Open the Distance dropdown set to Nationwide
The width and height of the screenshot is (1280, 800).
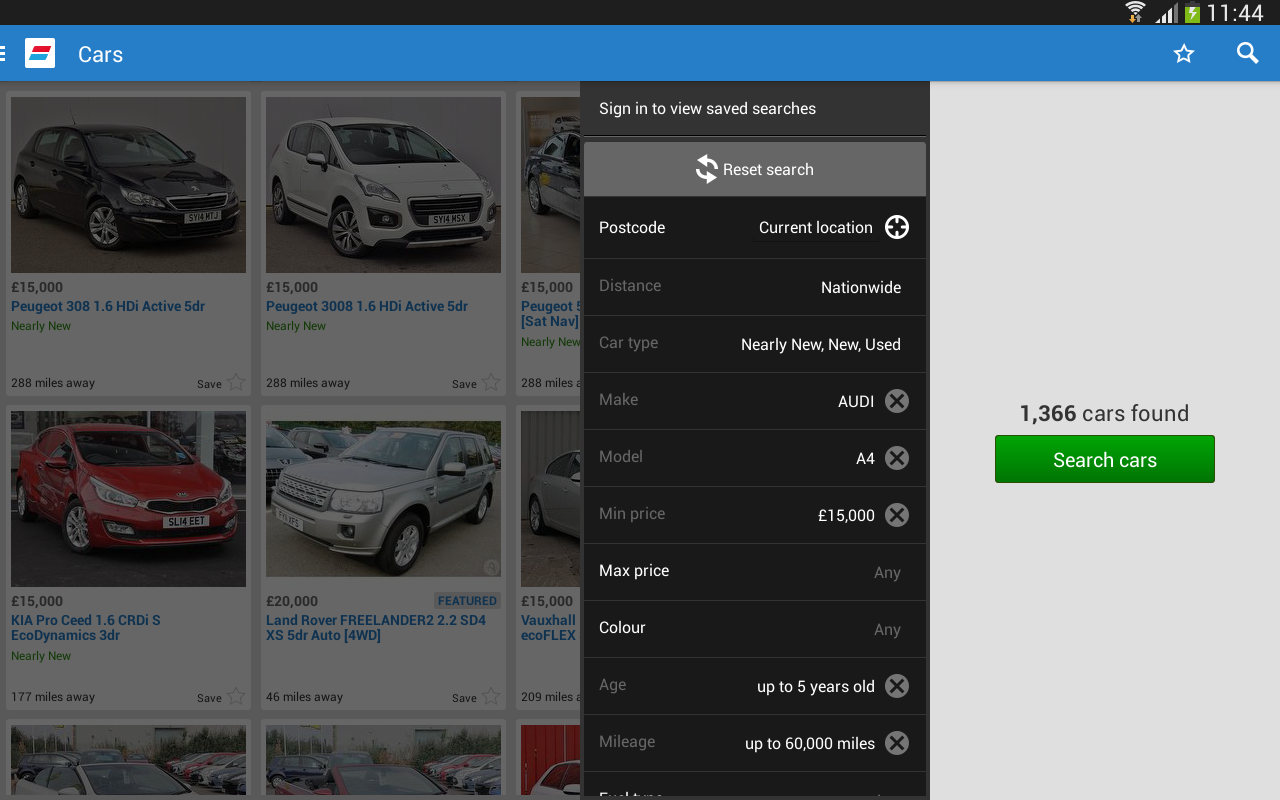pos(755,287)
